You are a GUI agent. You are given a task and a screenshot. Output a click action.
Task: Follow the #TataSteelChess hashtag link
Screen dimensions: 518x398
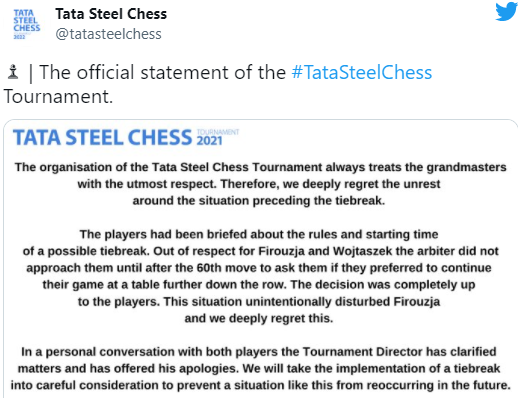(362, 72)
